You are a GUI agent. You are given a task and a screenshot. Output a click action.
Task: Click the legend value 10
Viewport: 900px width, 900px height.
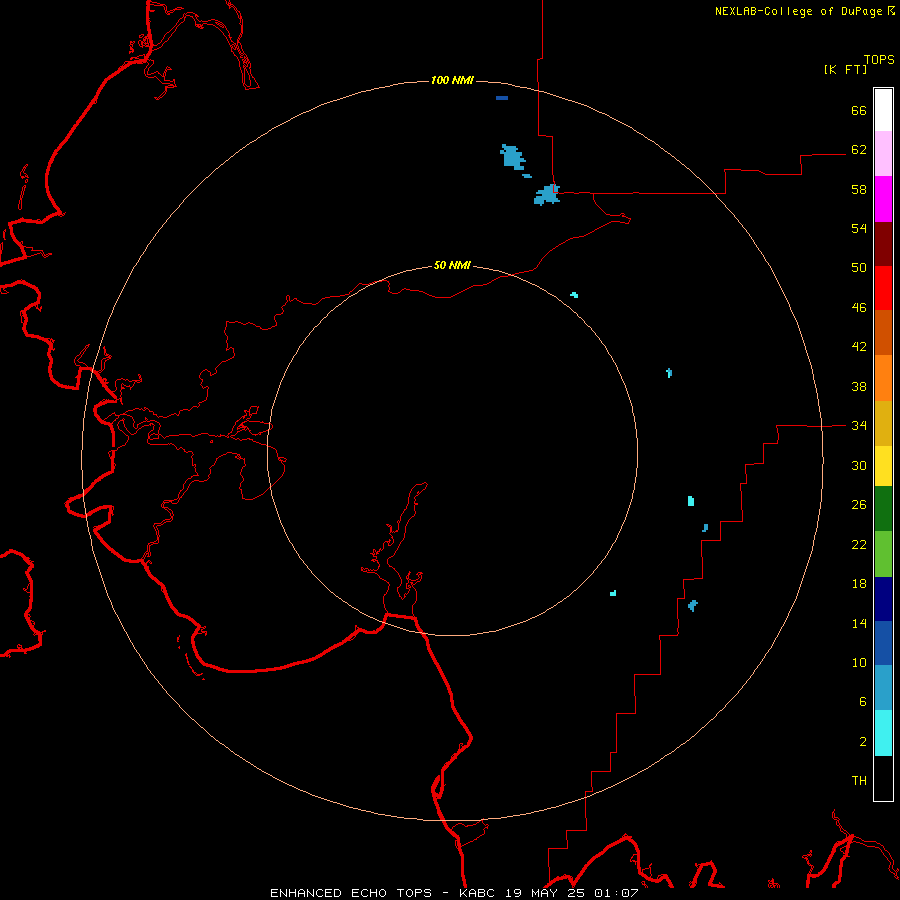coord(859,662)
